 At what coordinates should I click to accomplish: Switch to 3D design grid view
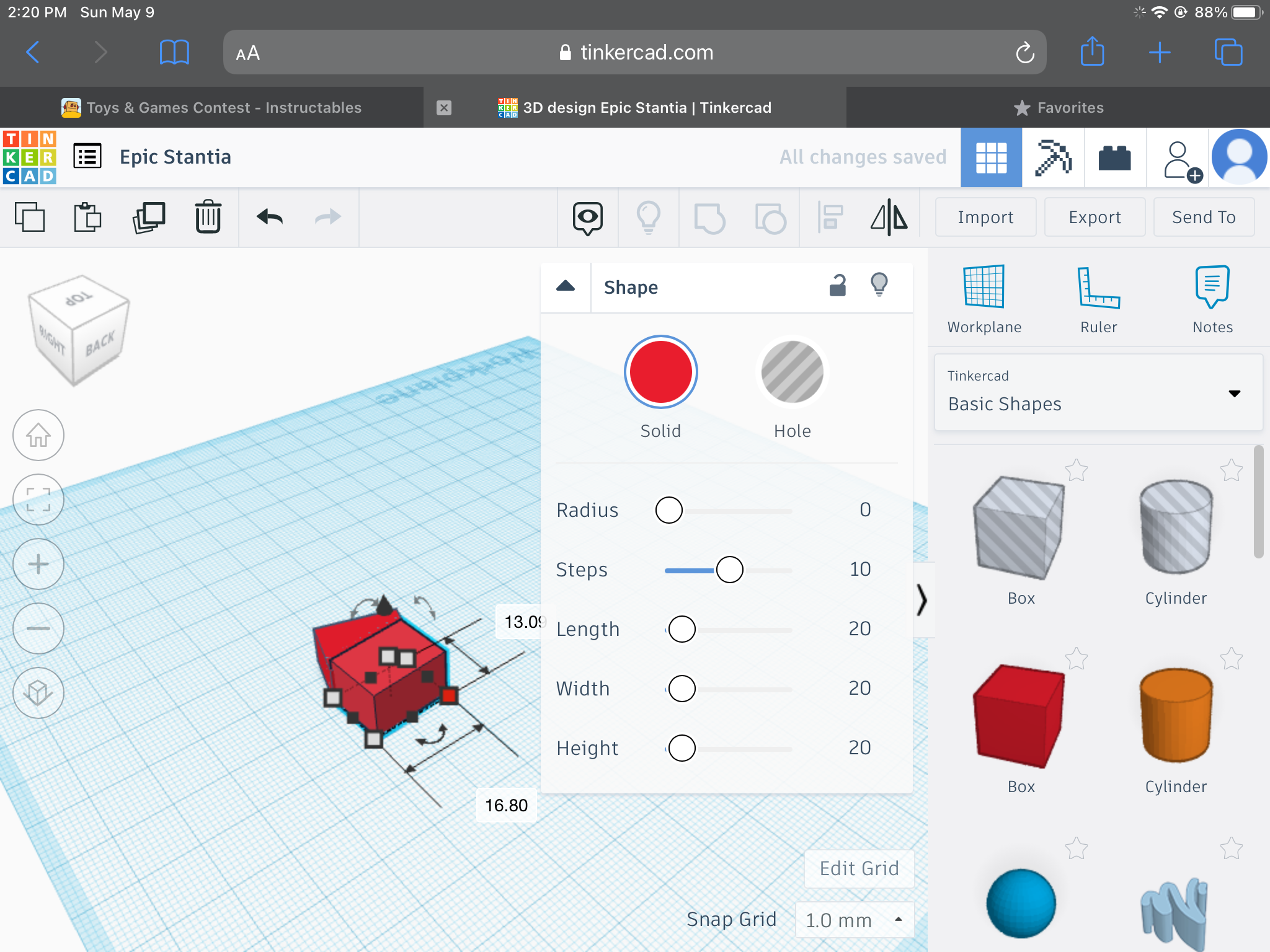click(x=991, y=157)
